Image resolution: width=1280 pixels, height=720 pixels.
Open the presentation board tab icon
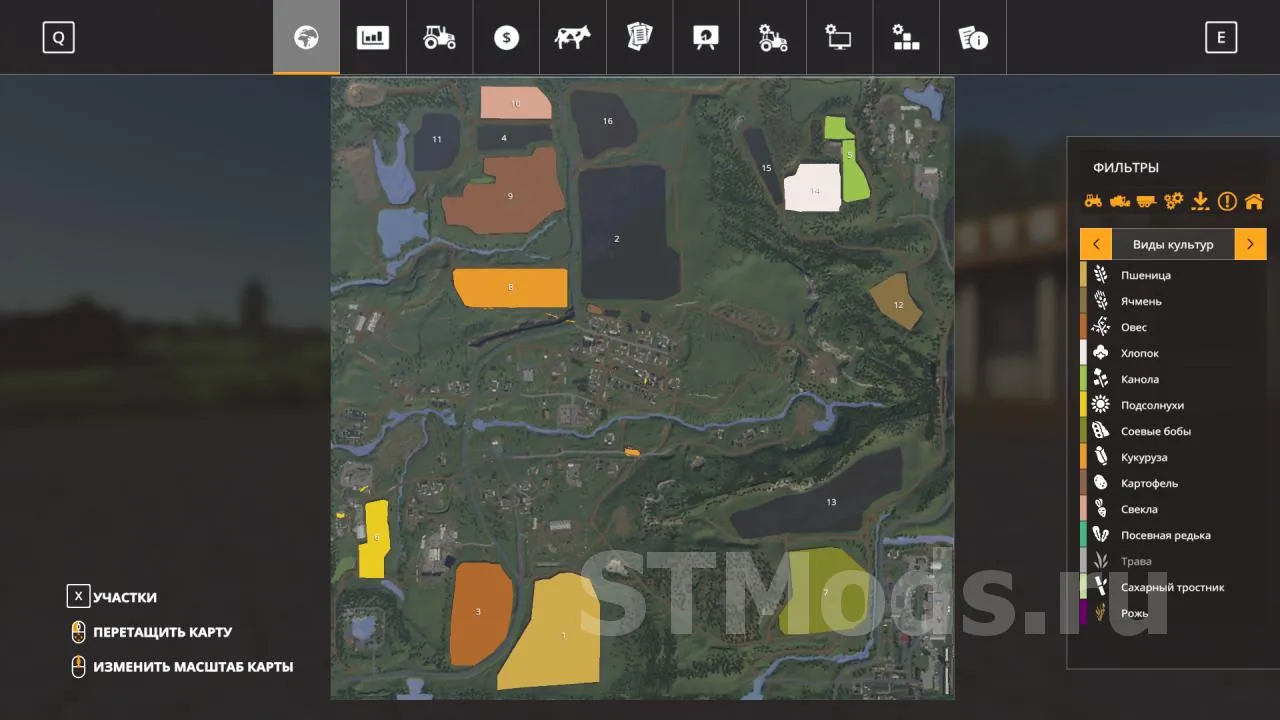click(706, 38)
